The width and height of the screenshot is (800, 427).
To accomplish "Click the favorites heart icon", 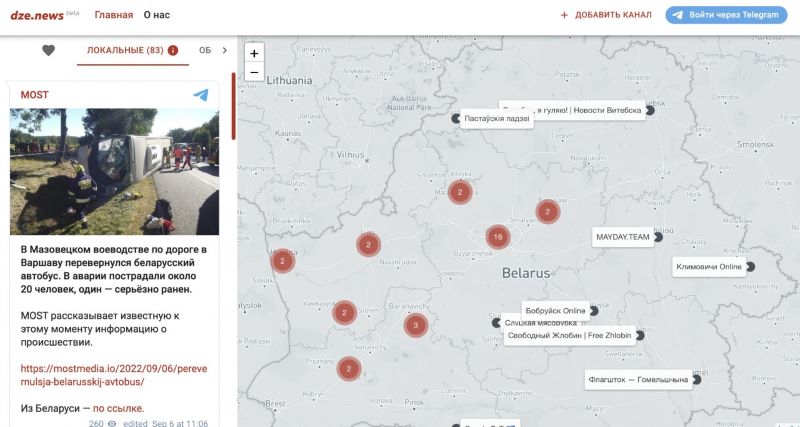I will pos(48,50).
